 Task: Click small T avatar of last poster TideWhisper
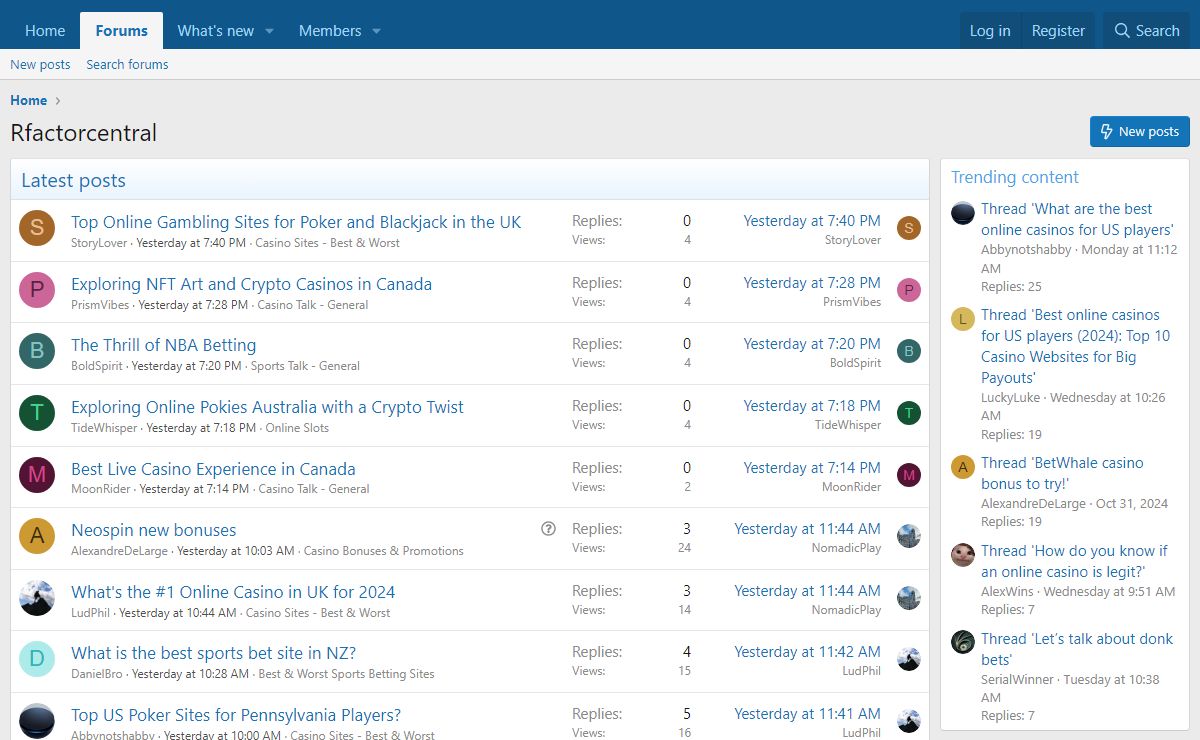coord(909,413)
